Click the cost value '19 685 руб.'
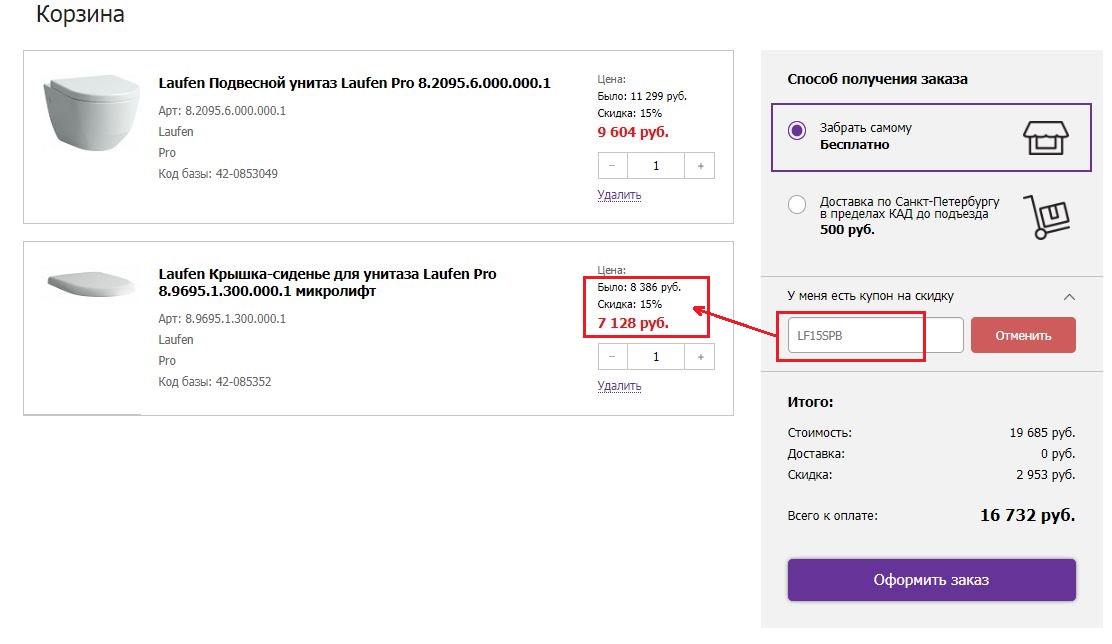 (x=1042, y=433)
